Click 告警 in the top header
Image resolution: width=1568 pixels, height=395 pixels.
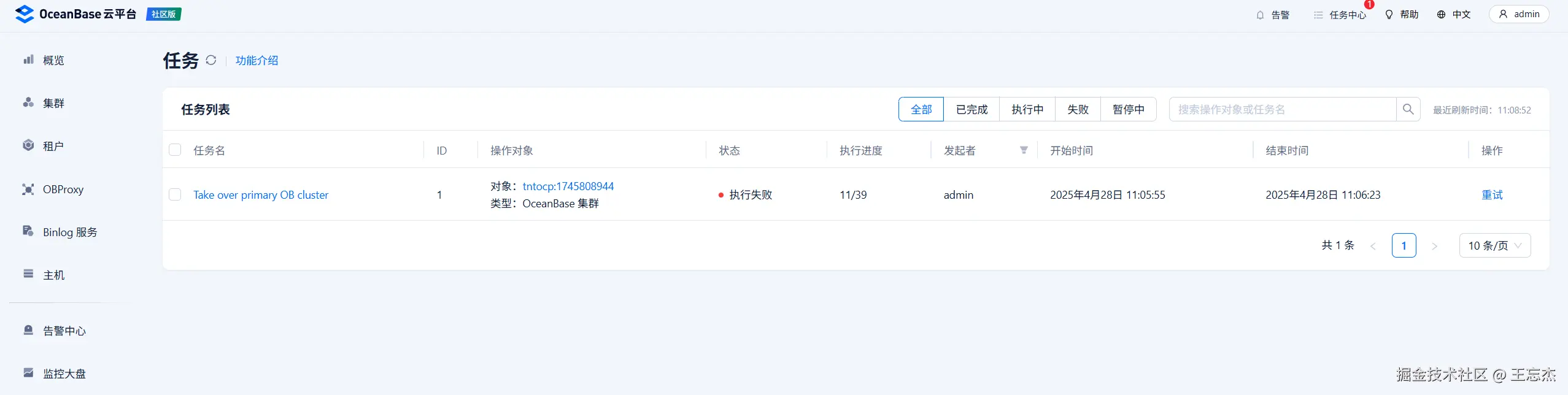tap(1280, 15)
